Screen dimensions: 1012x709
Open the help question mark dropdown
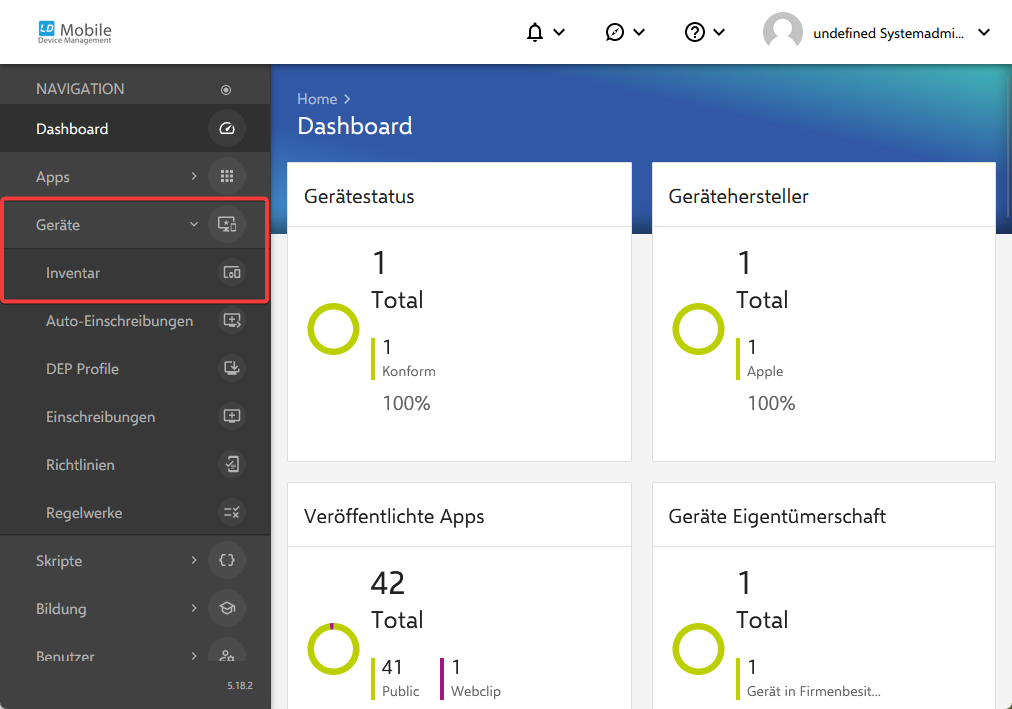click(x=705, y=32)
